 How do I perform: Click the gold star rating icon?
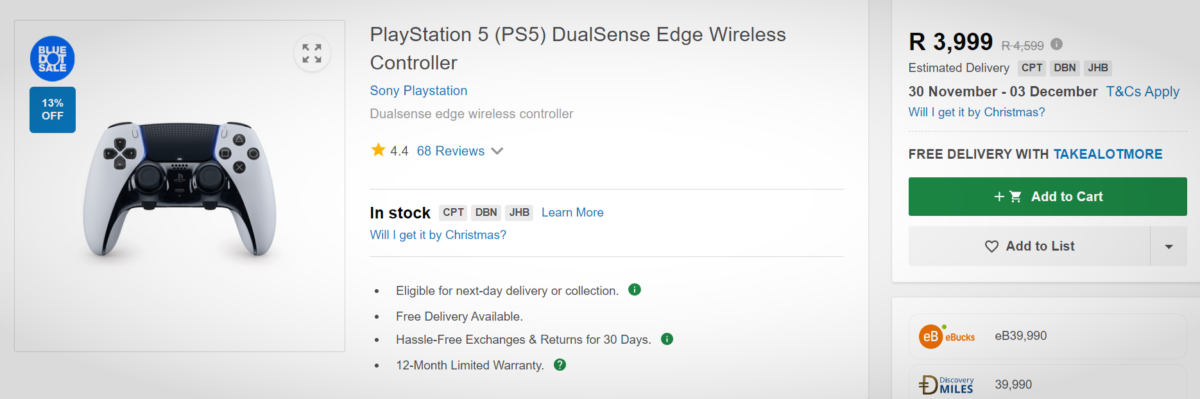click(378, 150)
